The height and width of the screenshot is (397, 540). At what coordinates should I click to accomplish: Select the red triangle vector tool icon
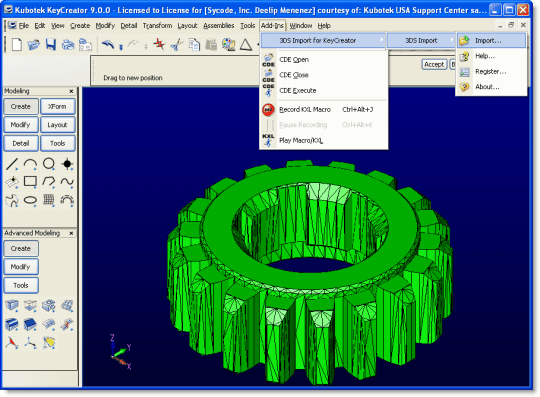pyautogui.click(x=12, y=343)
